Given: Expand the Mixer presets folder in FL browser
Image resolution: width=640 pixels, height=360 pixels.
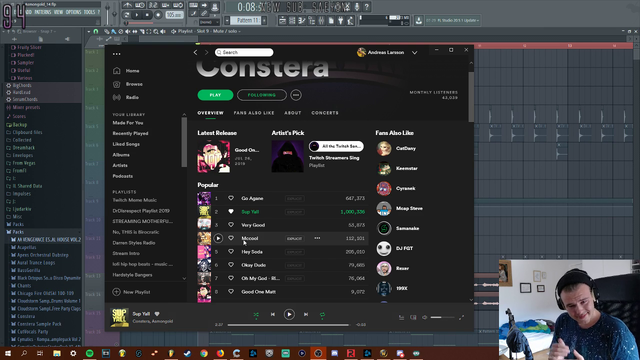Looking at the screenshot, I should 26,107.
